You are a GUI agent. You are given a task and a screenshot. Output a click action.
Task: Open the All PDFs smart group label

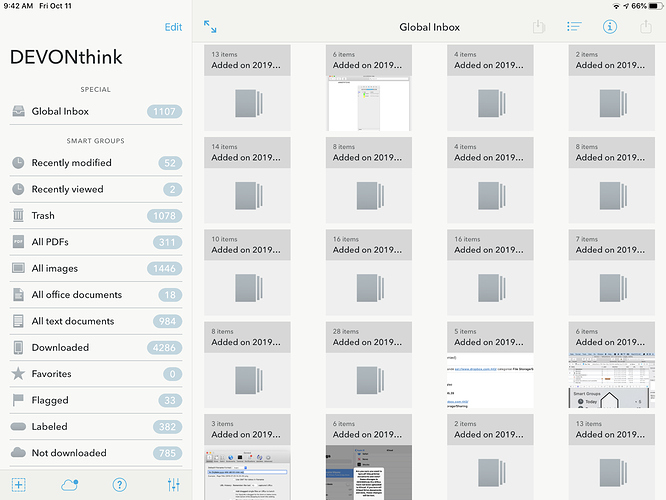tap(50, 242)
